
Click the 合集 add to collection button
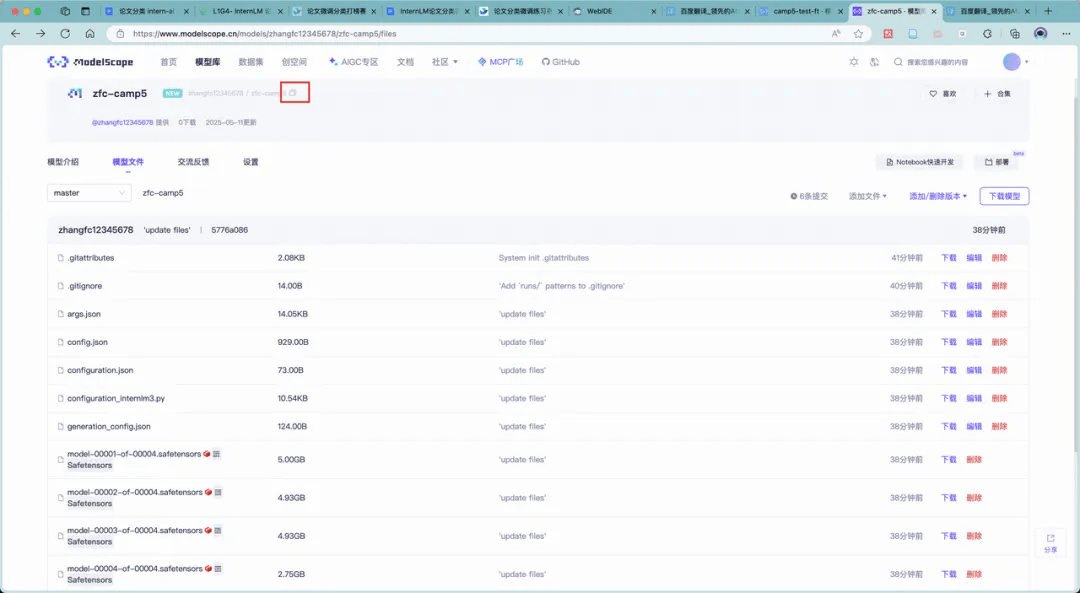(997, 94)
